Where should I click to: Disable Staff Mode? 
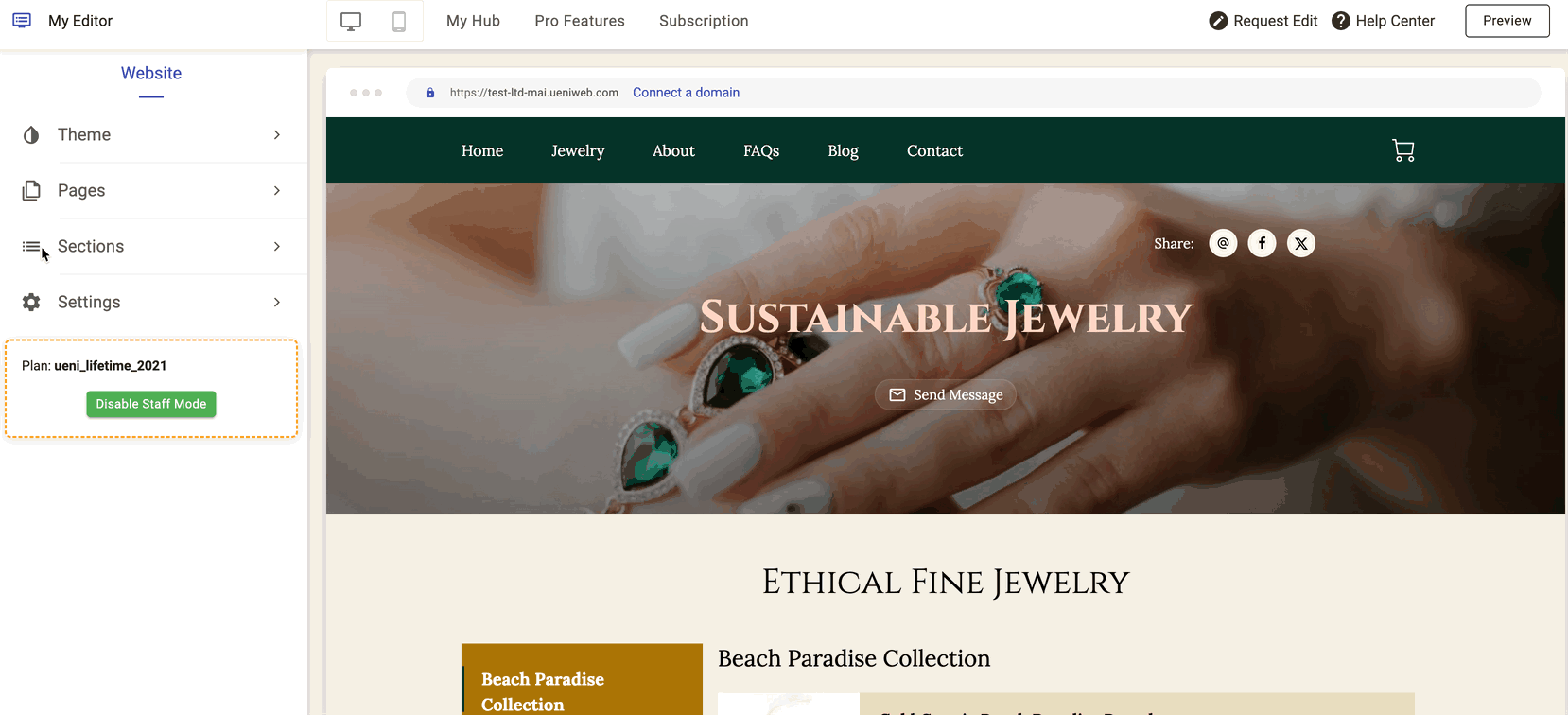pyautogui.click(x=151, y=404)
